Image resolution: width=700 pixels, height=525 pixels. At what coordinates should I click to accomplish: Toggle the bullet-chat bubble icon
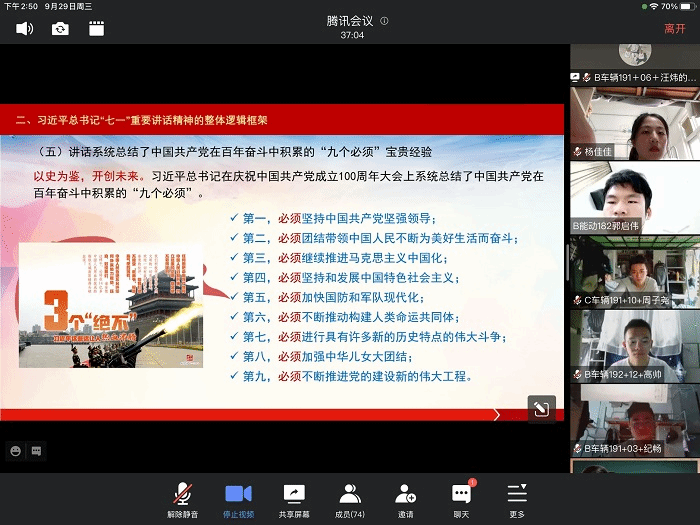(x=37, y=451)
